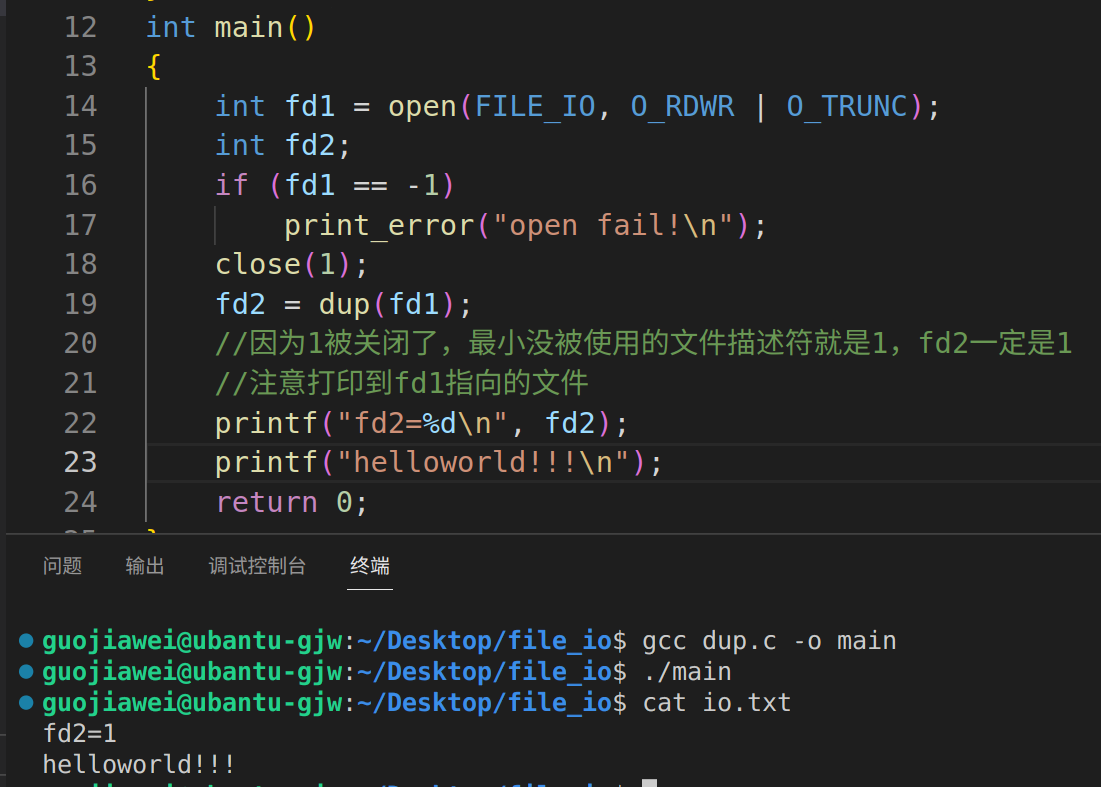This screenshot has width=1101, height=787.
Task: Select the 调试控制台 tab
Action: (x=257, y=566)
